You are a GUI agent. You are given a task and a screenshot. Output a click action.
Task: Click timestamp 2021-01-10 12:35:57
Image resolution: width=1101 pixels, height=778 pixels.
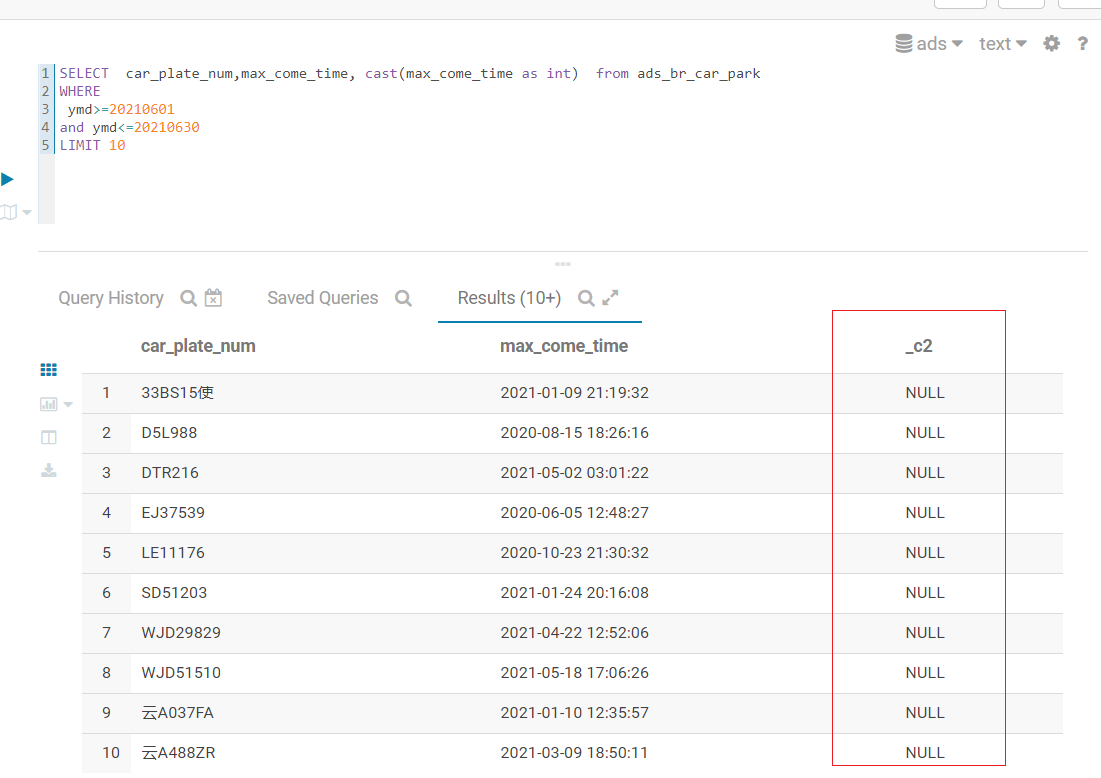pos(574,713)
